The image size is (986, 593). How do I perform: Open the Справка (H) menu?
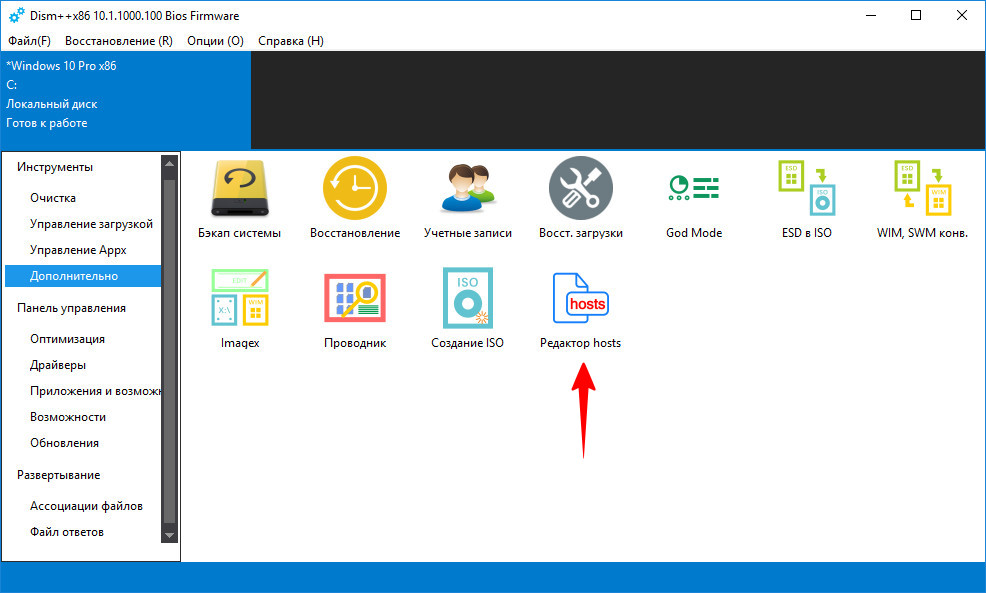291,41
